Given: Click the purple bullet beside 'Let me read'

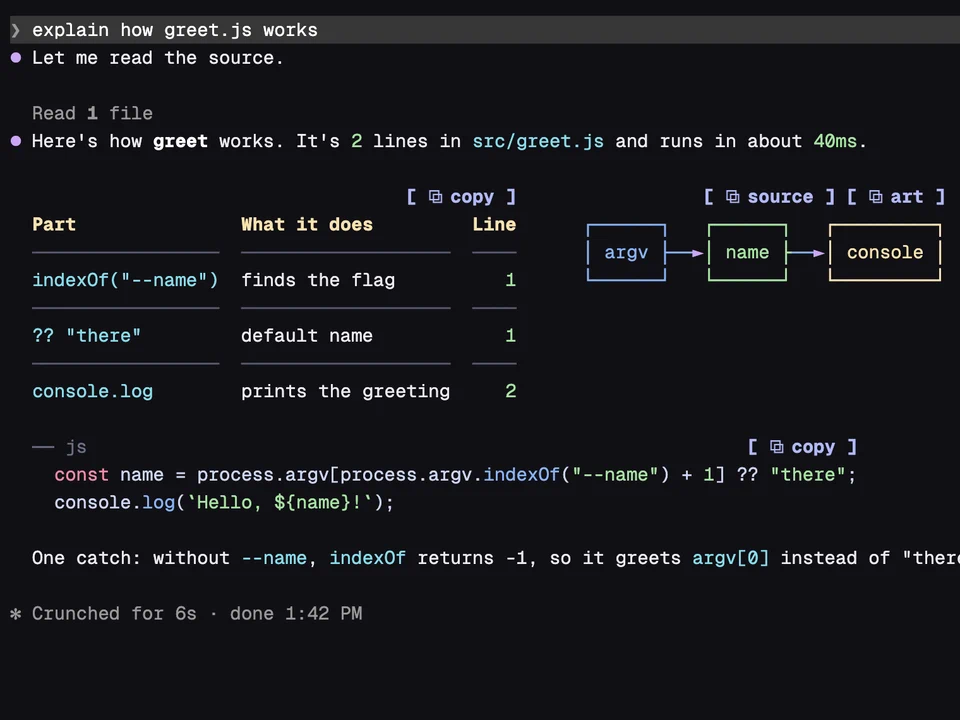Looking at the screenshot, I should point(16,58).
